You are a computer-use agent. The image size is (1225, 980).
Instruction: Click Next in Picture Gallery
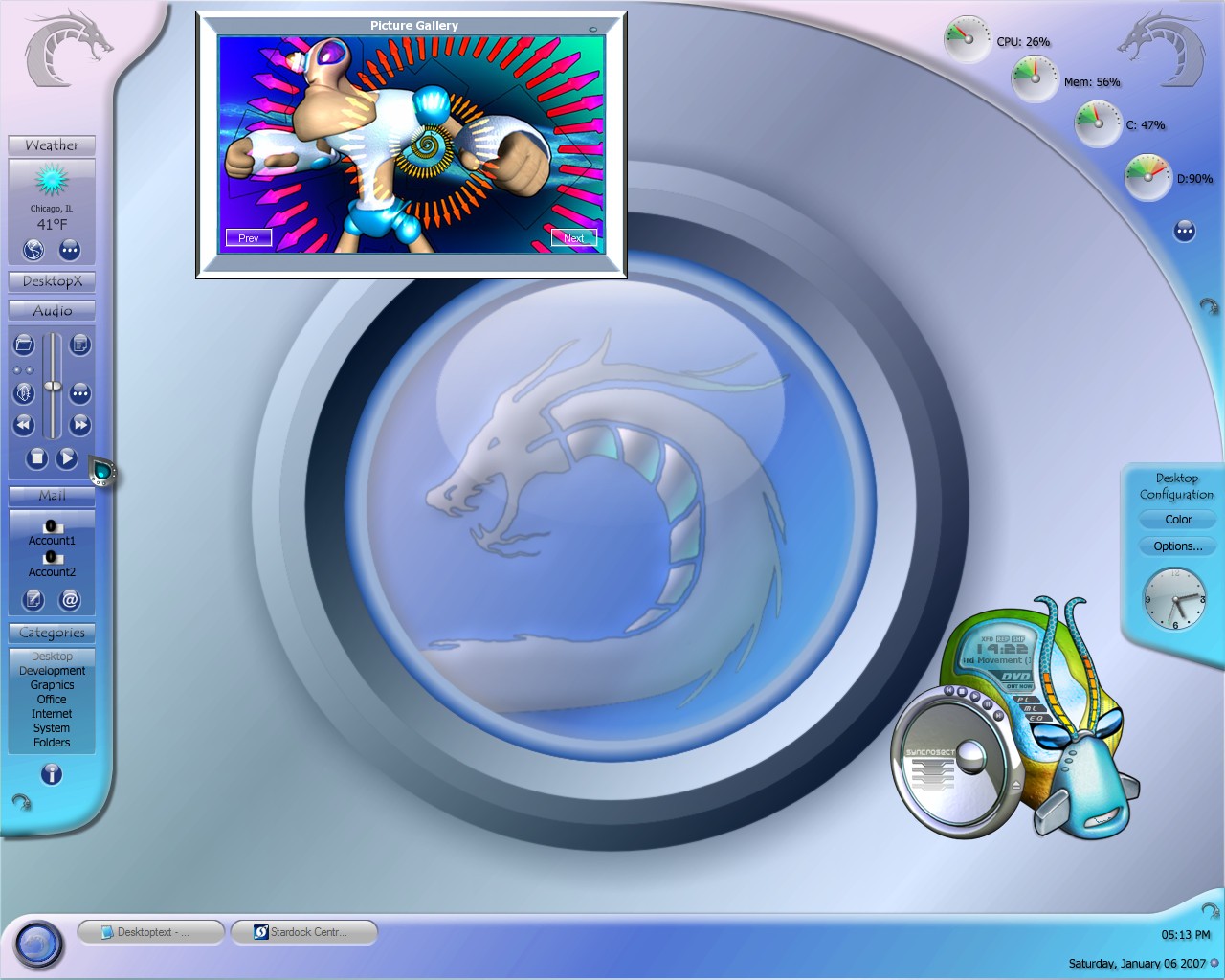tap(574, 238)
